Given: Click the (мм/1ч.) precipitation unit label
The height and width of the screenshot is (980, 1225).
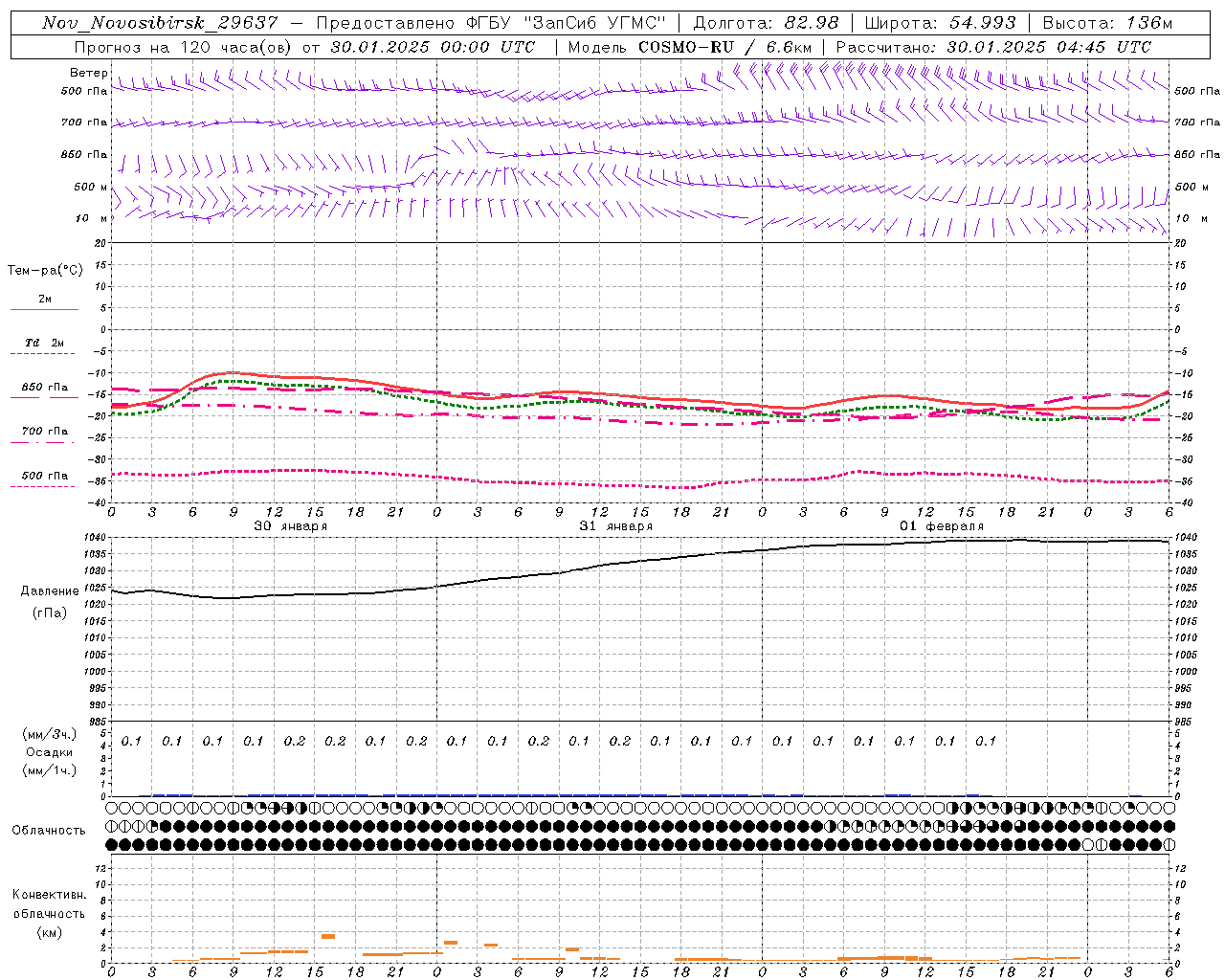Looking at the screenshot, I should (x=51, y=770).
